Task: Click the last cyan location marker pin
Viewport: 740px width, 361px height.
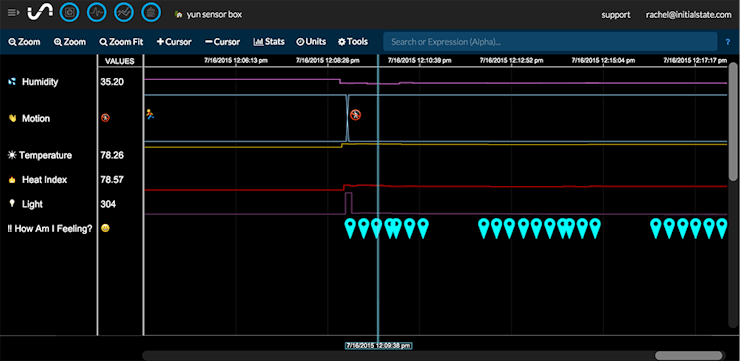Action: pyautogui.click(x=722, y=228)
